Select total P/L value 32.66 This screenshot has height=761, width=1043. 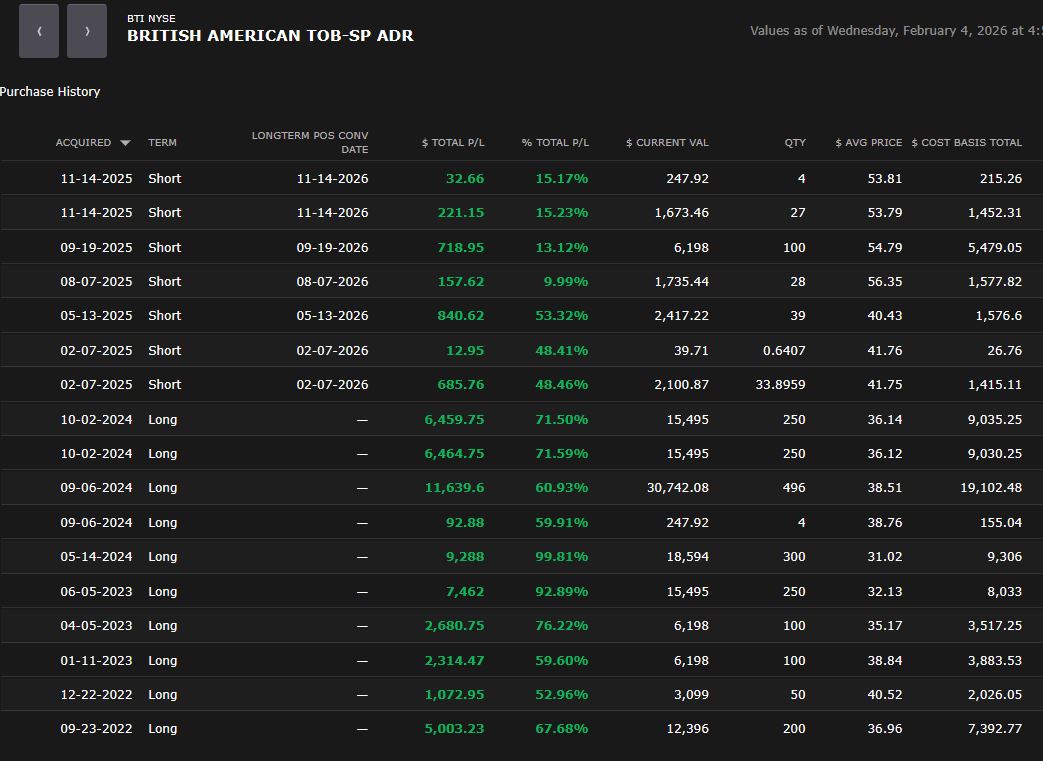(465, 178)
